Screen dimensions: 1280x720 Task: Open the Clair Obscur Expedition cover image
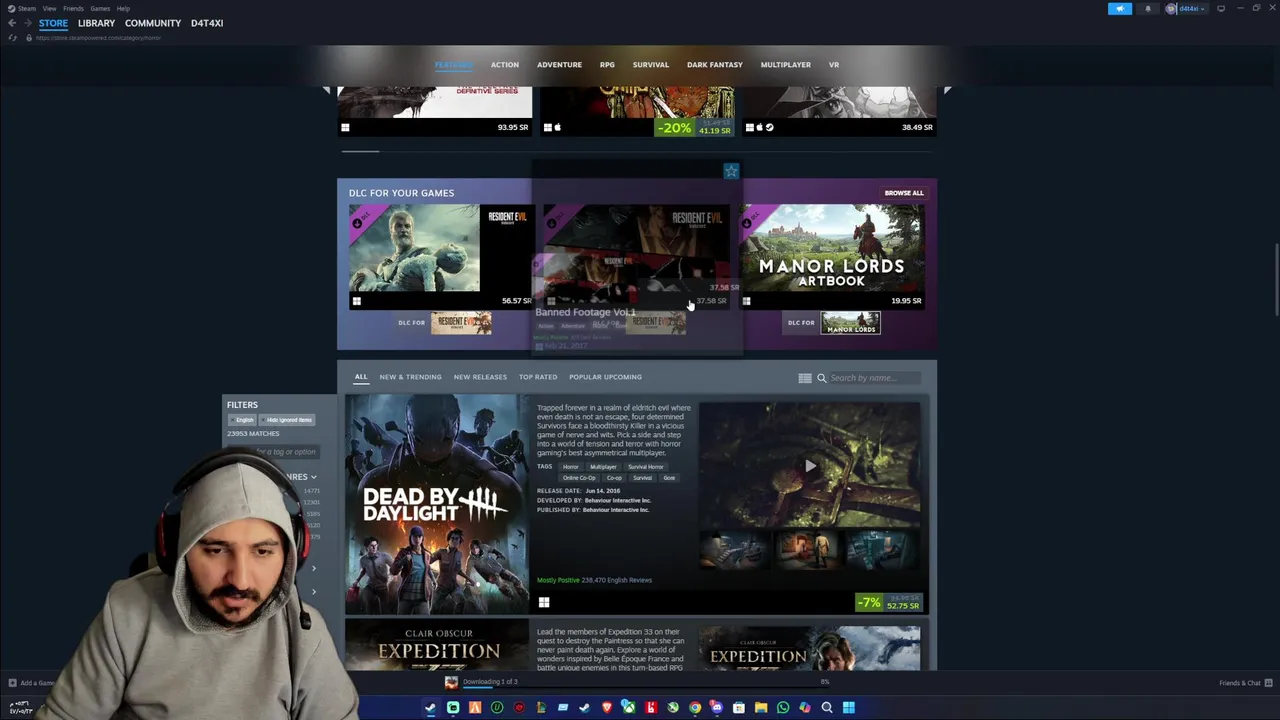pyautogui.click(x=437, y=645)
